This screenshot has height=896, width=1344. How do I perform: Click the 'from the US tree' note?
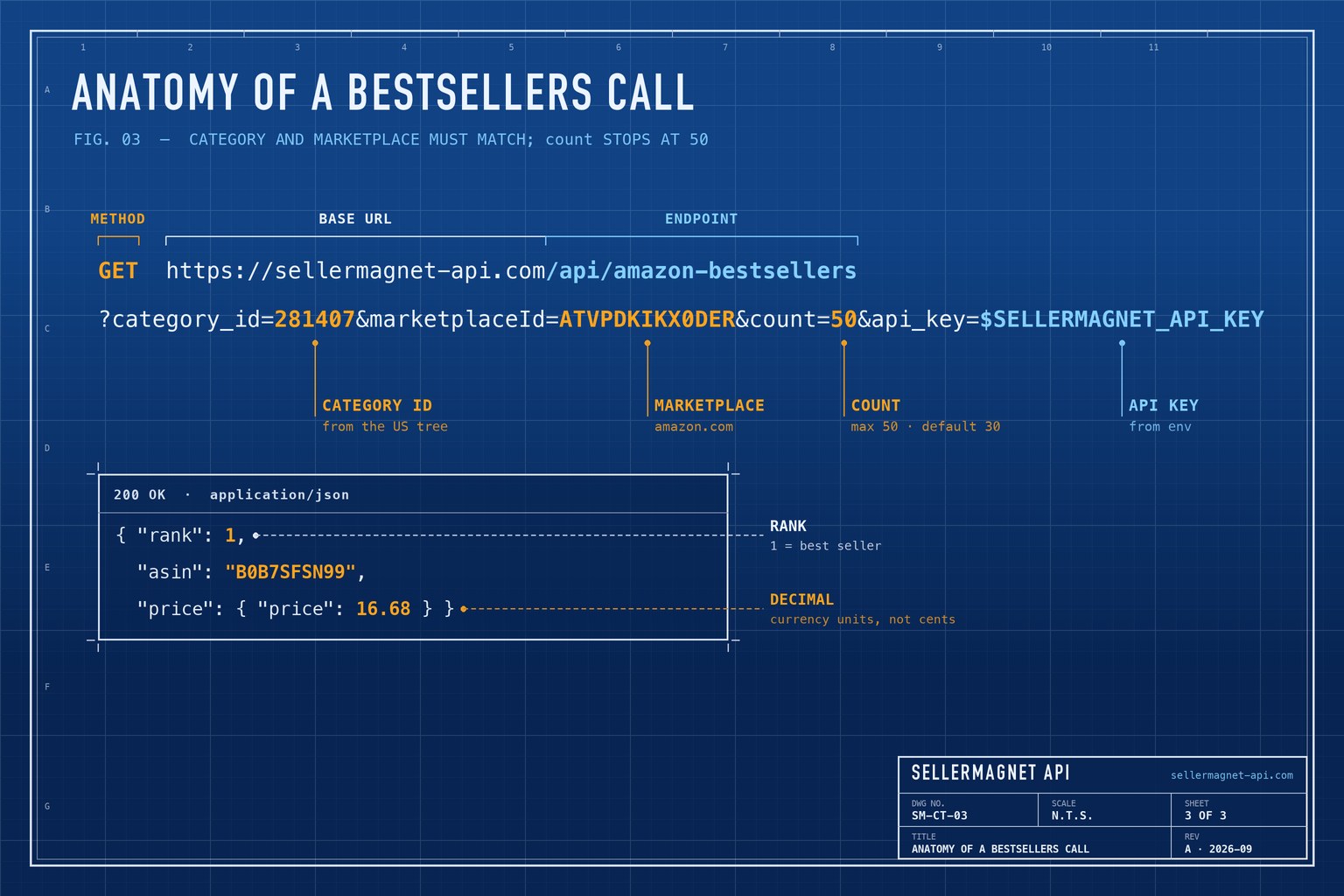(x=385, y=426)
